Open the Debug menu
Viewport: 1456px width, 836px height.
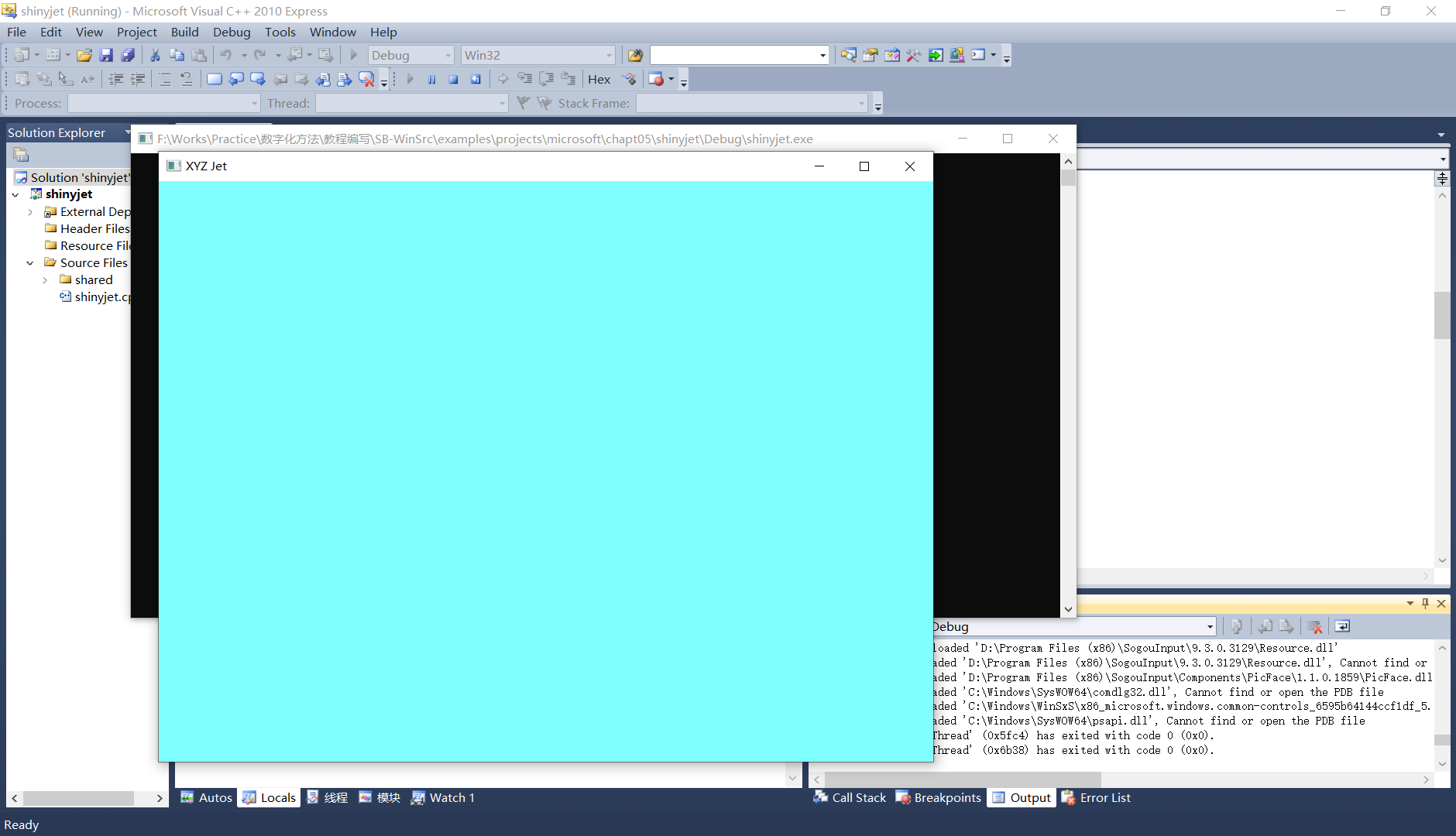[232, 32]
